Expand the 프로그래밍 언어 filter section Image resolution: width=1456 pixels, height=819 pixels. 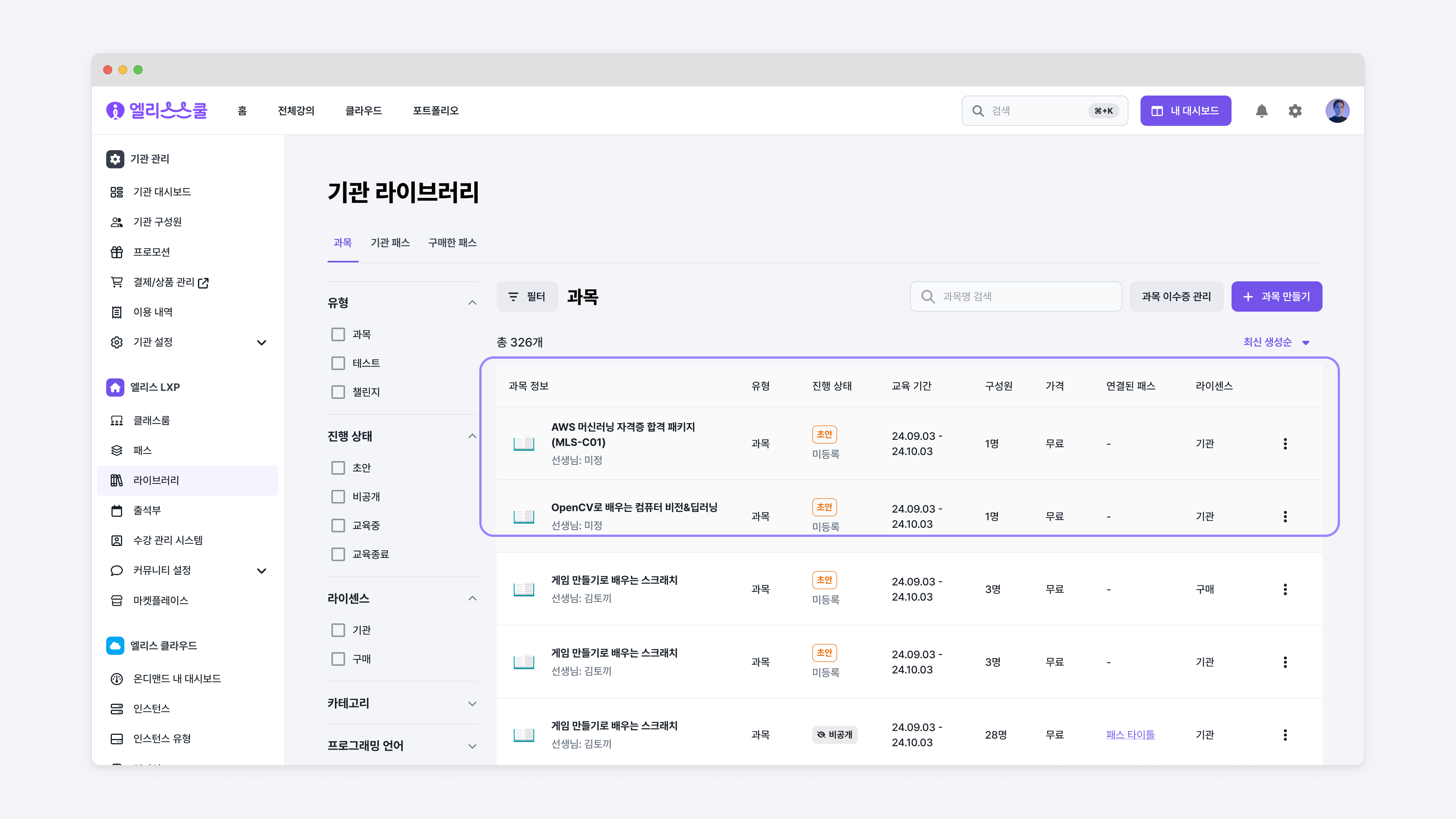point(472,746)
